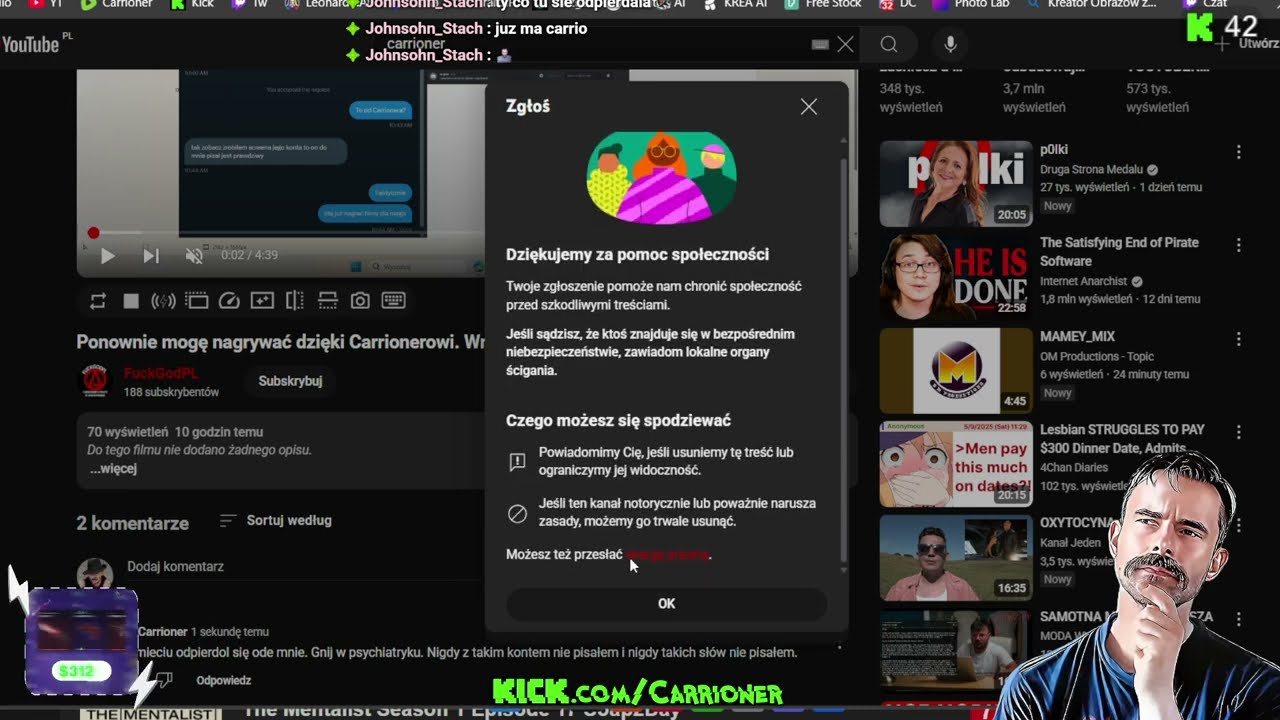Viewport: 1280px width, 720px height.
Task: Open the 'Men pay this much' 4Chan Diaries thumbnail
Action: click(955, 464)
